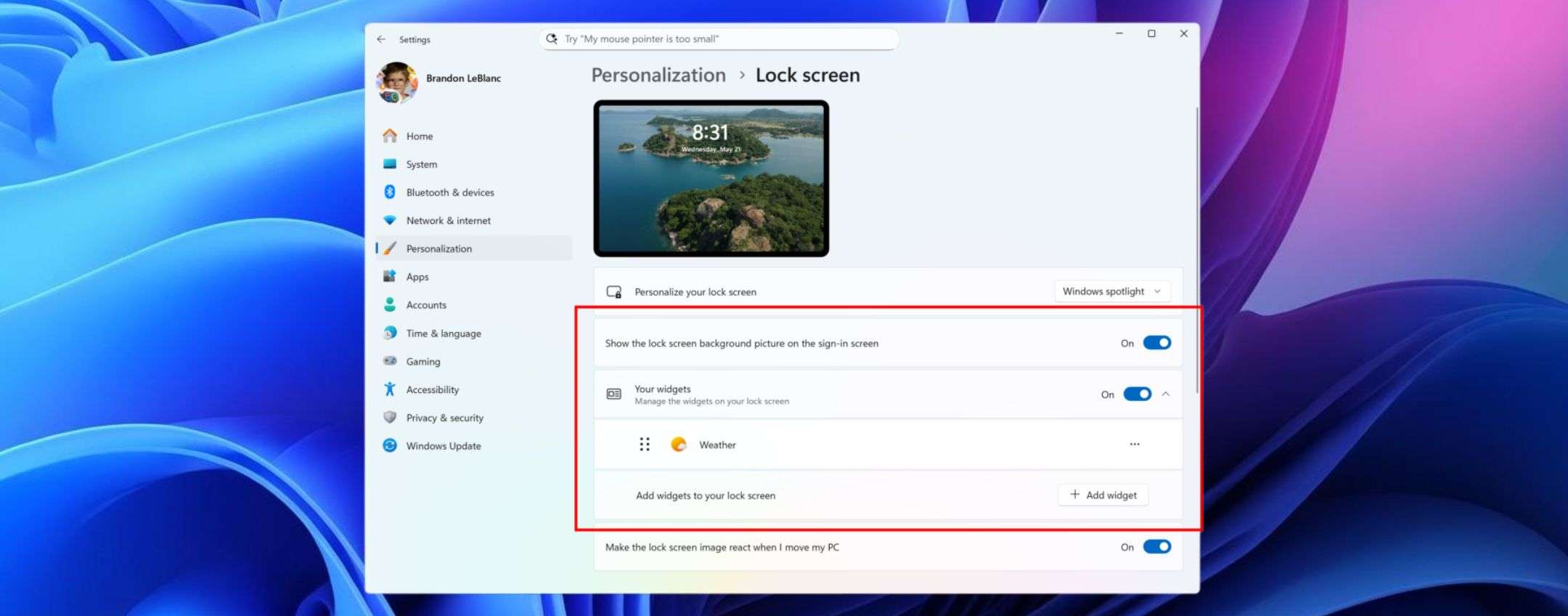Click 'Manage the widgets on your lock screen' text

[711, 401]
